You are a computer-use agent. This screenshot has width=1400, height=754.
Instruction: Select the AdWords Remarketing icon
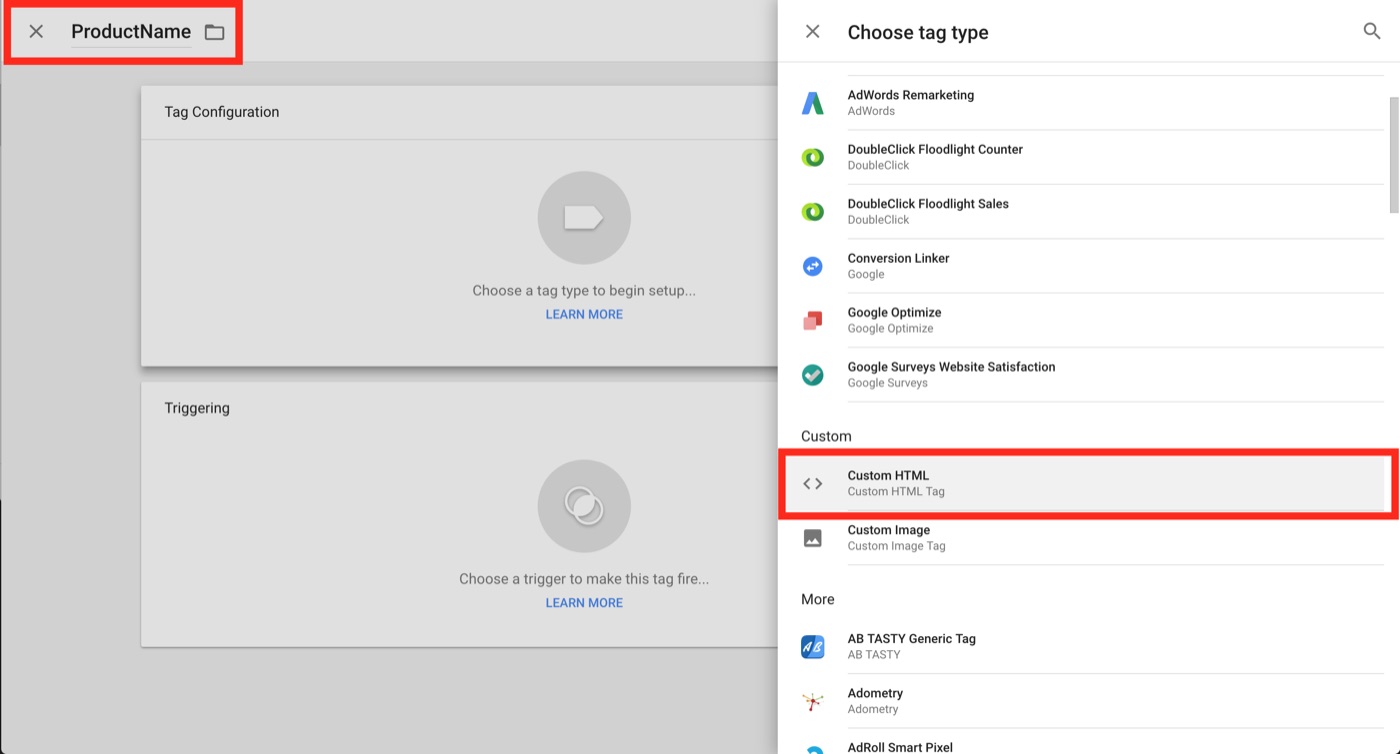[813, 103]
